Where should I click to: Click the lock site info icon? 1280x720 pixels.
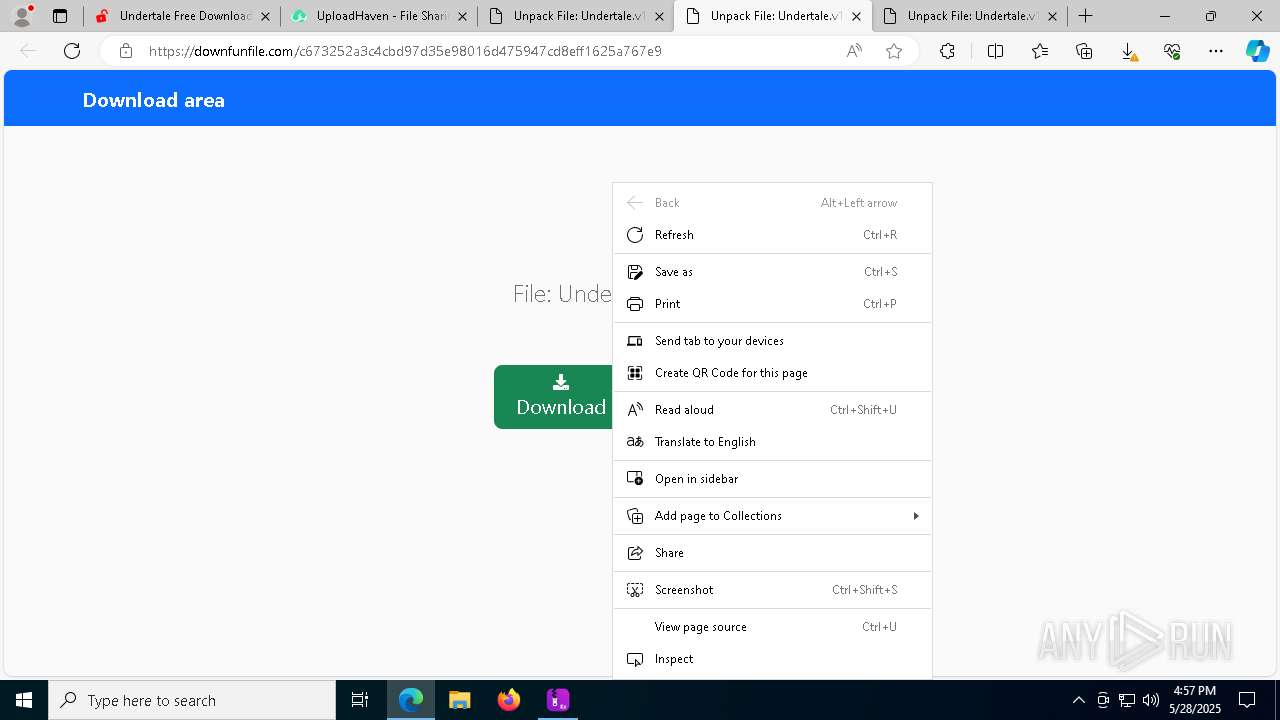click(126, 51)
